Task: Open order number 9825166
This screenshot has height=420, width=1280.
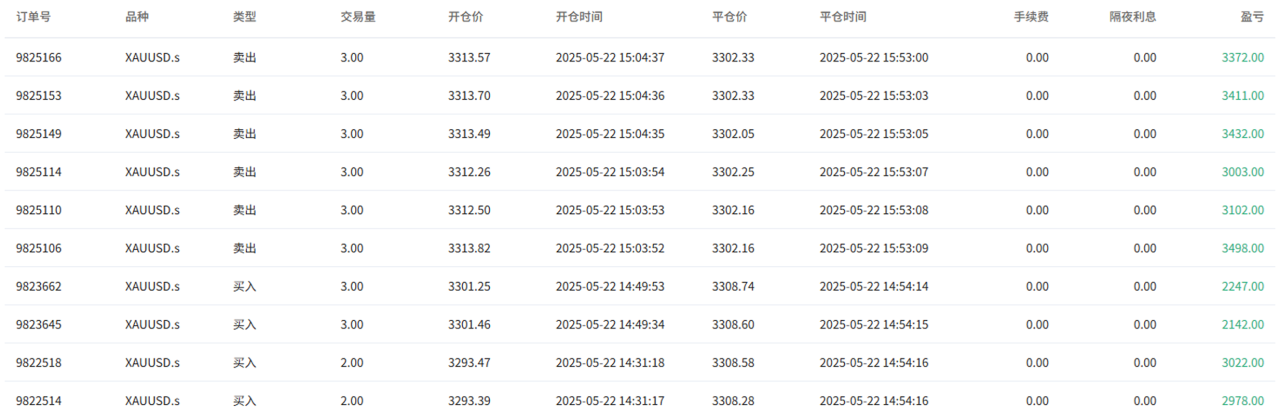Action: click(39, 58)
